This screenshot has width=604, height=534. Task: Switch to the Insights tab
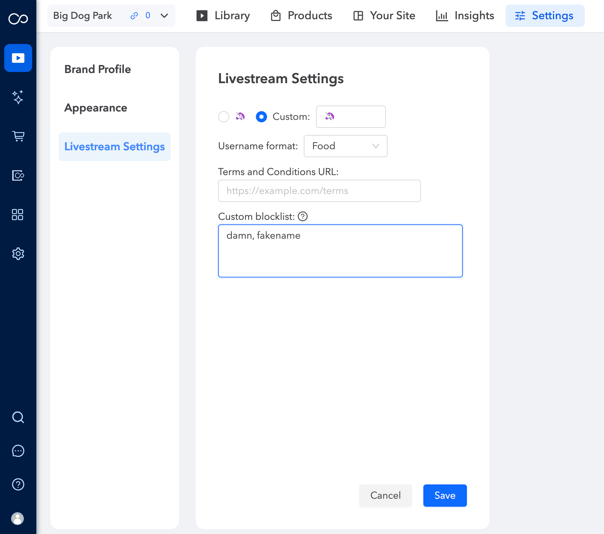click(x=465, y=16)
